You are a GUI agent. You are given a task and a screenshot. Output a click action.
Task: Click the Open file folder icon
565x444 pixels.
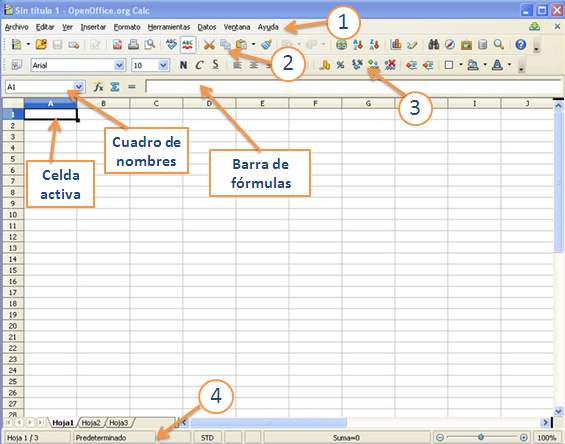tap(41, 44)
